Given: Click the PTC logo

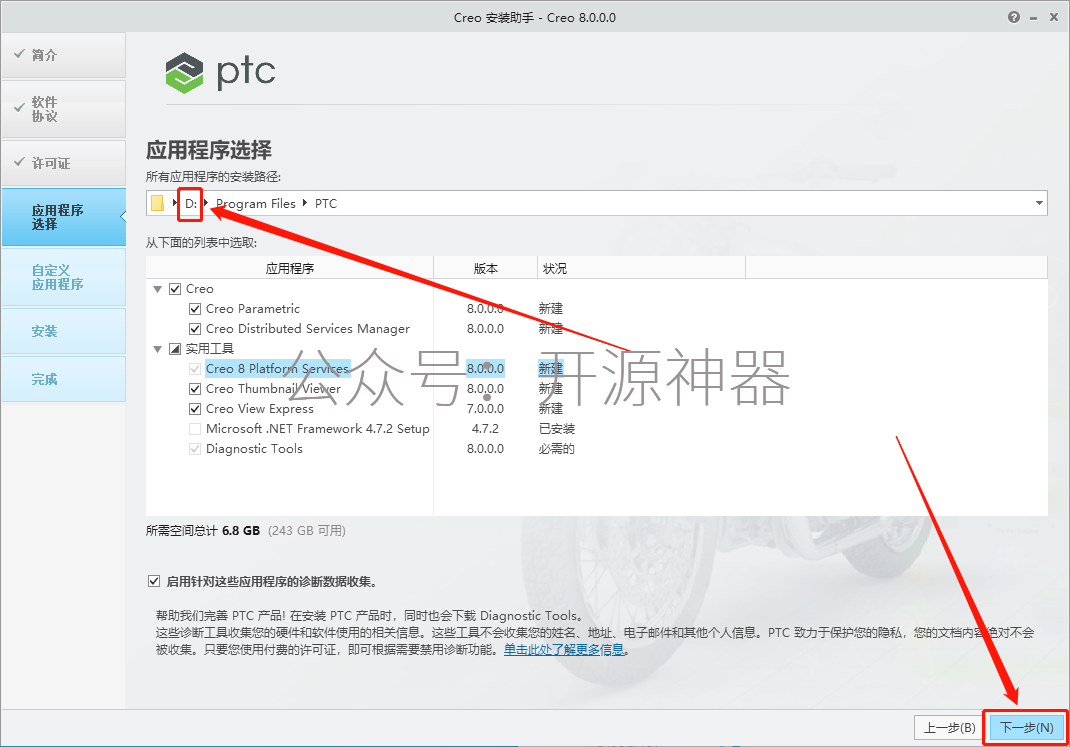Looking at the screenshot, I should coord(220,72).
